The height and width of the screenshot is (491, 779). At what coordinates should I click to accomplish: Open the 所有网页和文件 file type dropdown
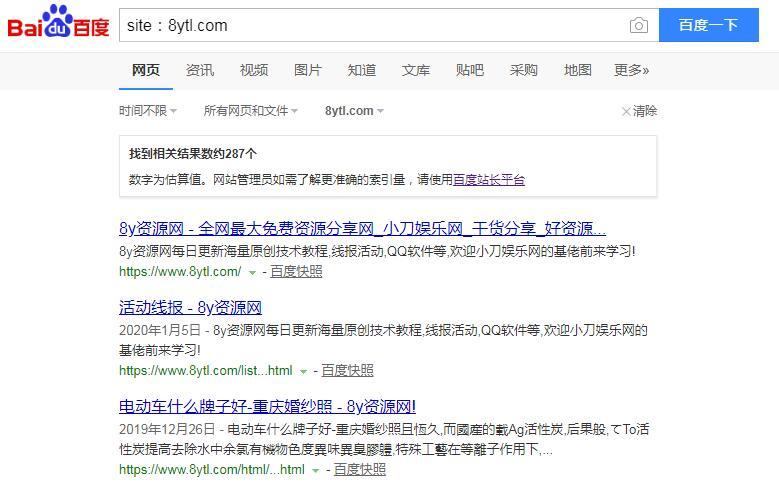[250, 110]
